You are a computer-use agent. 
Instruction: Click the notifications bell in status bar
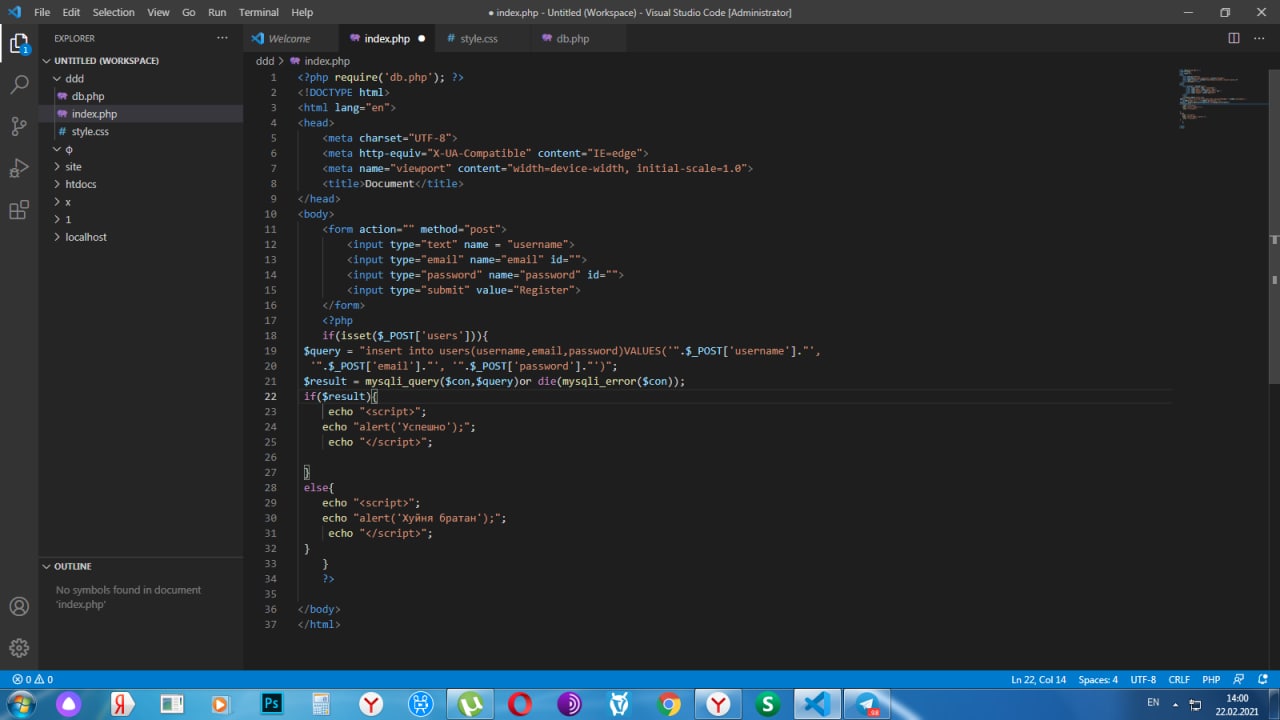[x=1261, y=679]
